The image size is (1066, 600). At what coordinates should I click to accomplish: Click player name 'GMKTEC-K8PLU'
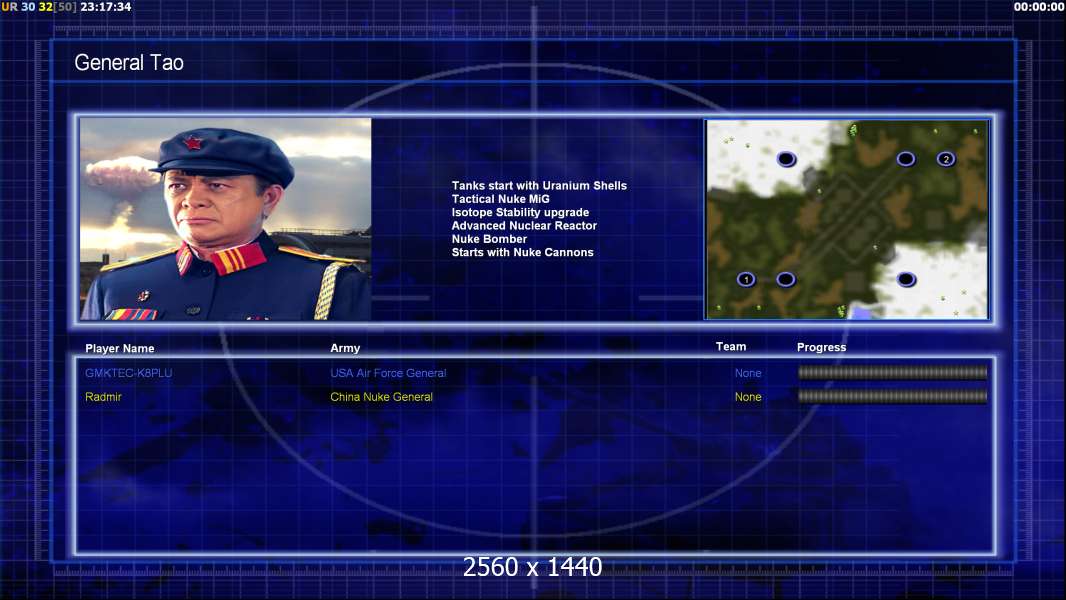pyautogui.click(x=128, y=373)
